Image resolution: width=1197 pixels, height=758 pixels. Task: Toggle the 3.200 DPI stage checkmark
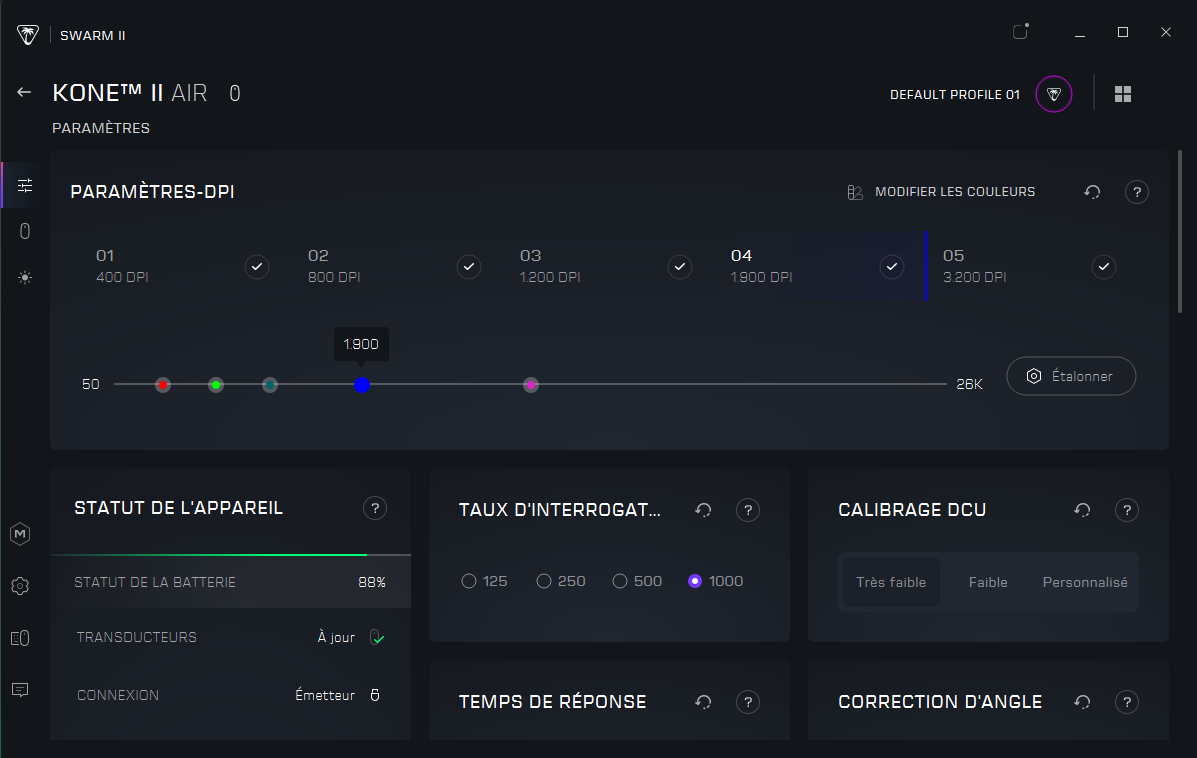(1104, 267)
